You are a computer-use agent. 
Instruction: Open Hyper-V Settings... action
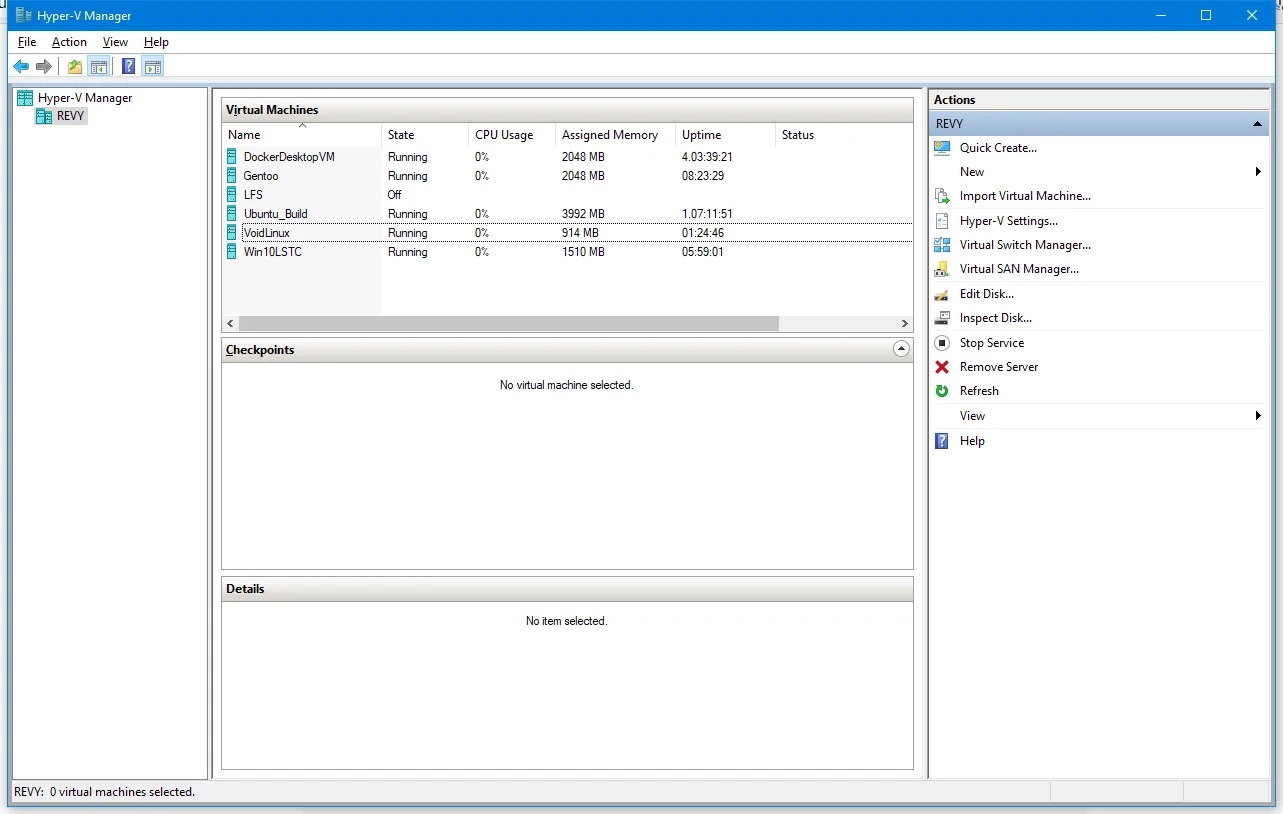click(x=1009, y=221)
